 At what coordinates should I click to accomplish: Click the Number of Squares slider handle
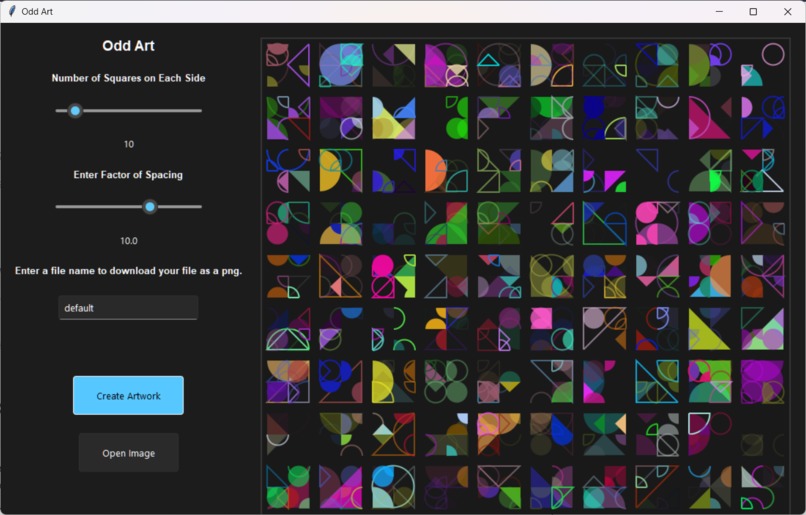75,111
